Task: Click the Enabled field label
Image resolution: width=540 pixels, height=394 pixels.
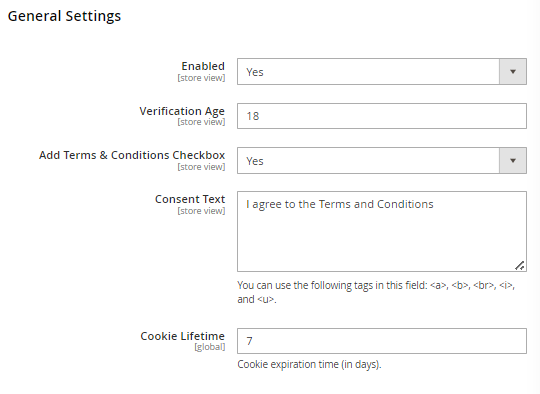Action: (203, 66)
